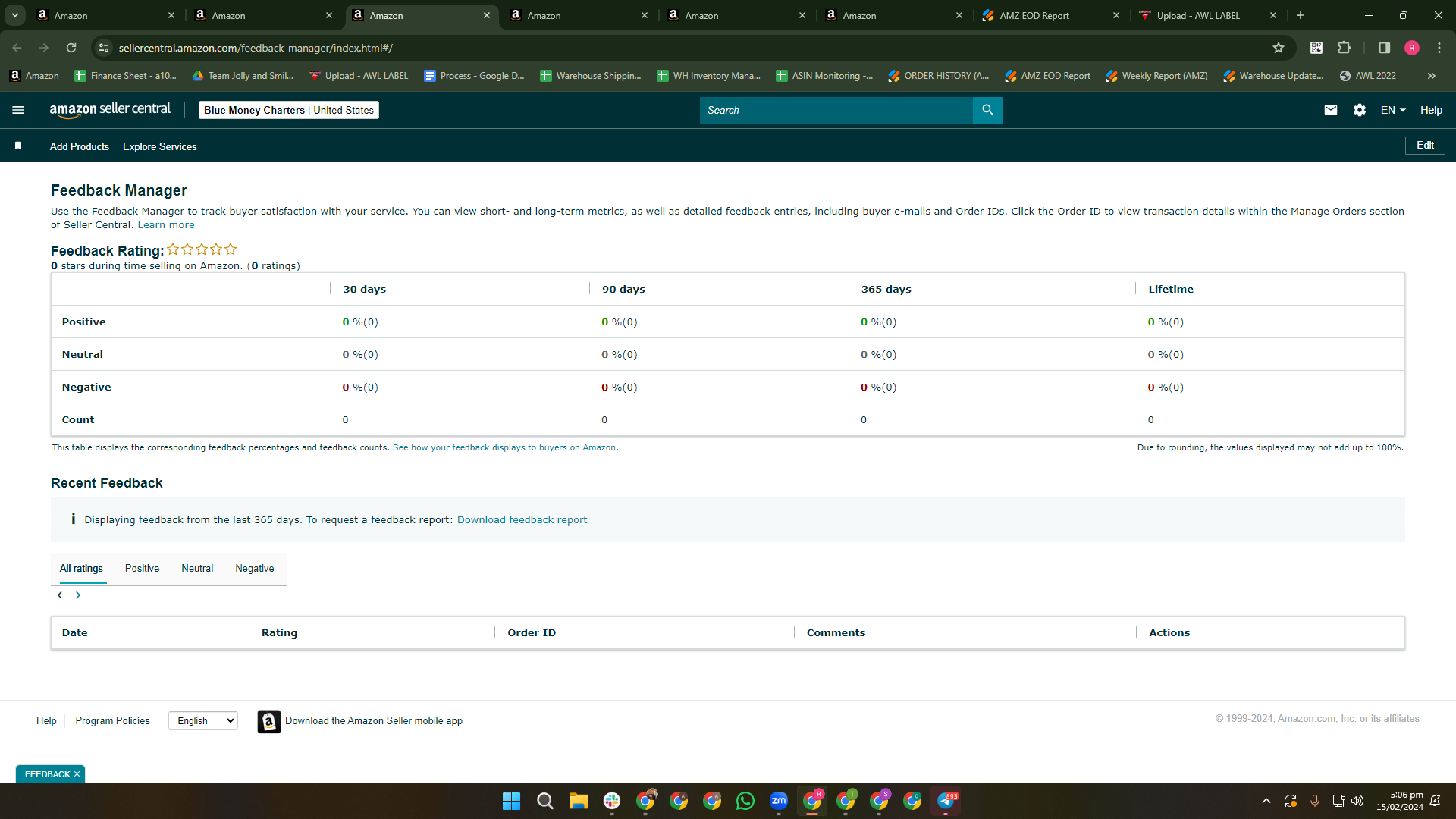This screenshot has height=819, width=1456.
Task: Open the taskbar clock and date
Action: point(1399,801)
